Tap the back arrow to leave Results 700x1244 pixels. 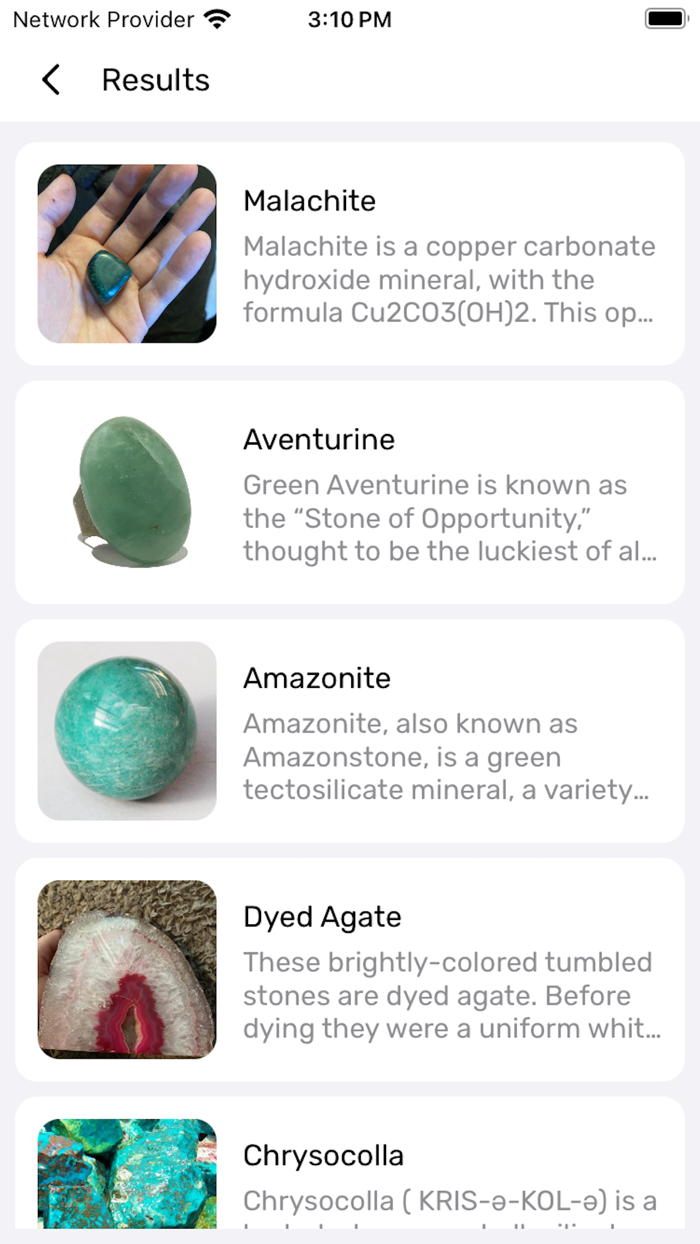tap(51, 79)
